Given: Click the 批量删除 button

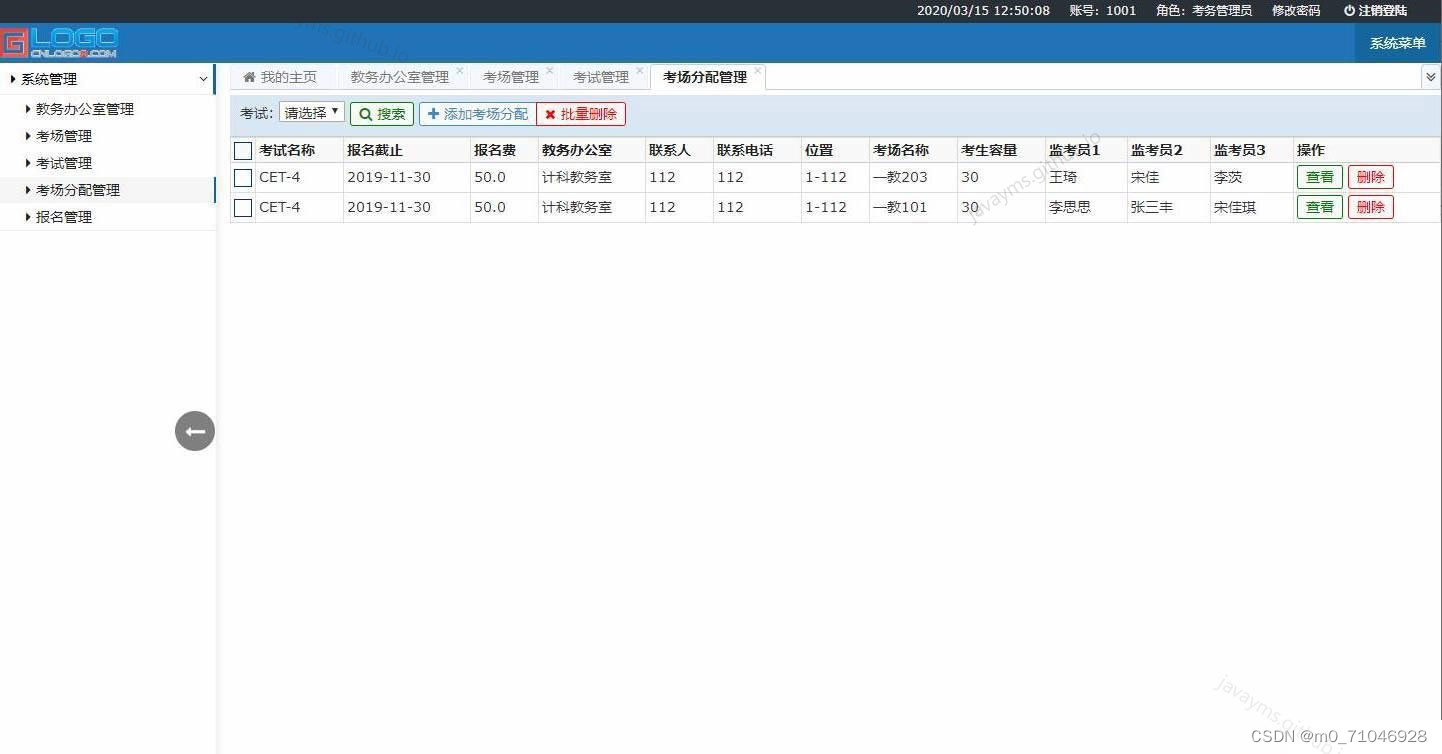Looking at the screenshot, I should (x=581, y=114).
